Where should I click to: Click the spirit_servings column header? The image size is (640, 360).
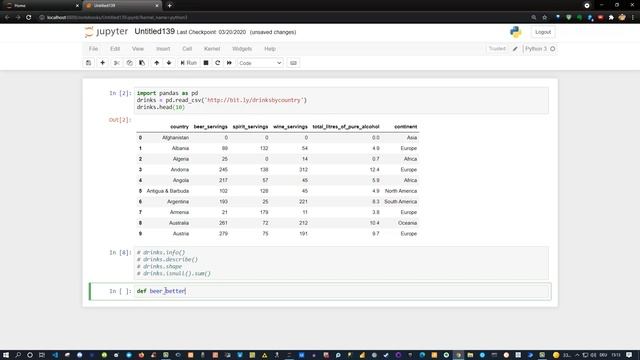[250, 127]
